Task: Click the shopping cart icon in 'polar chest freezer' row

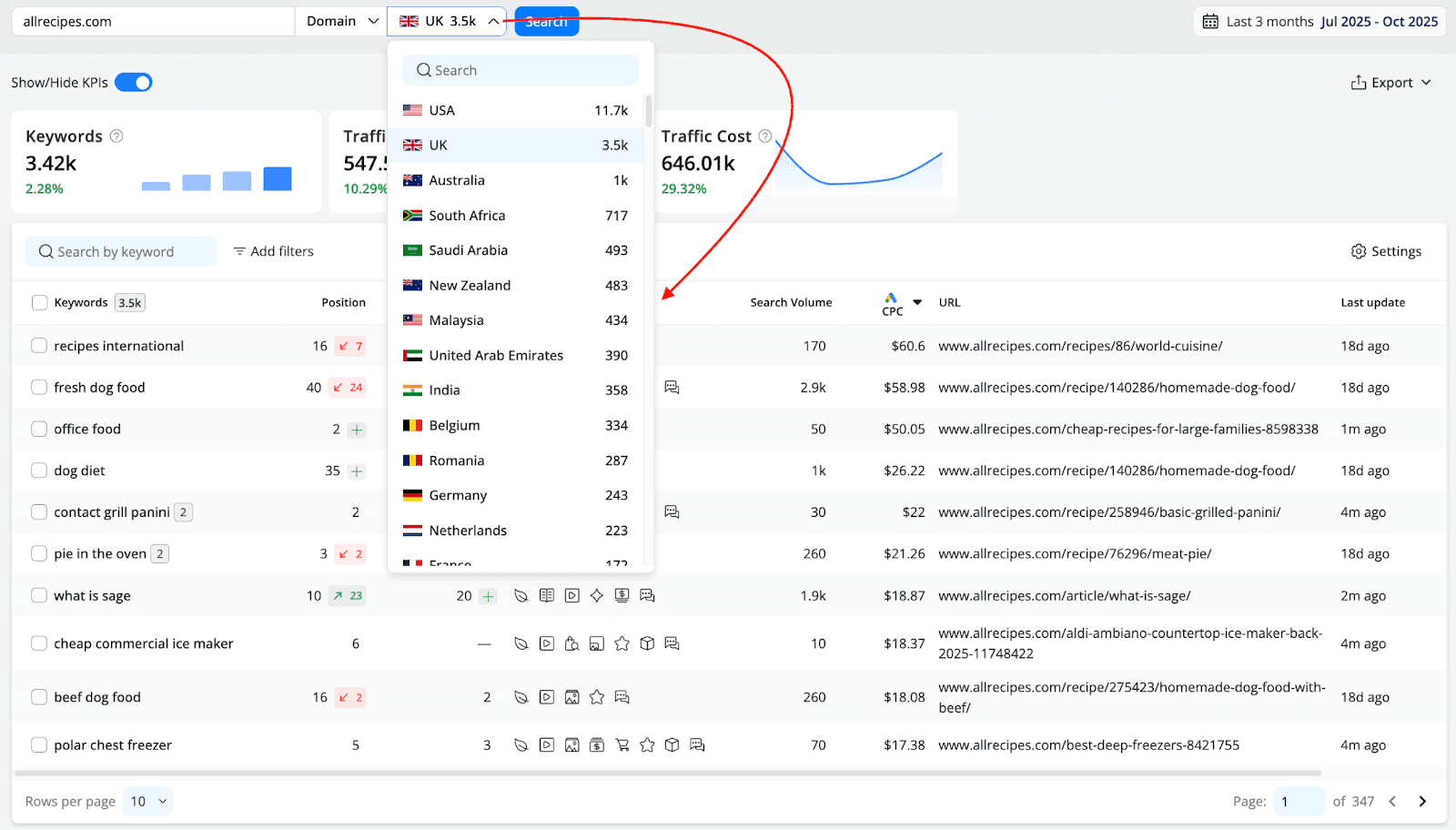Action: pos(622,745)
